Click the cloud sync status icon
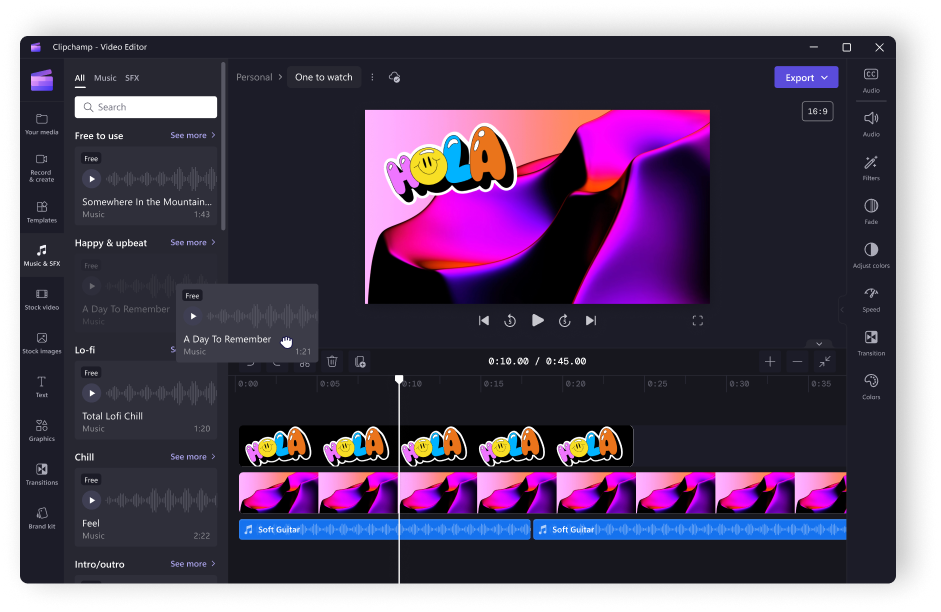The image size is (941, 612). [x=394, y=77]
